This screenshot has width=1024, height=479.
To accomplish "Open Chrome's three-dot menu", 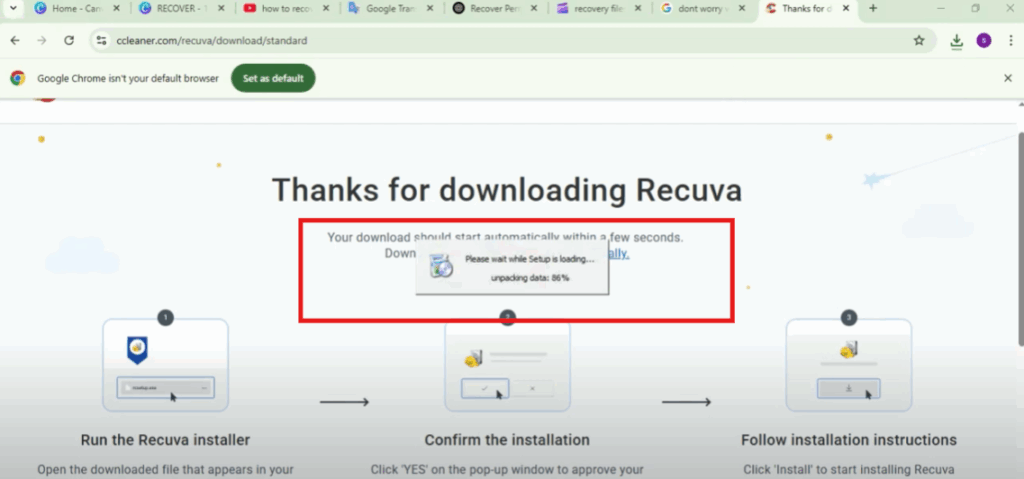I will click(1009, 41).
